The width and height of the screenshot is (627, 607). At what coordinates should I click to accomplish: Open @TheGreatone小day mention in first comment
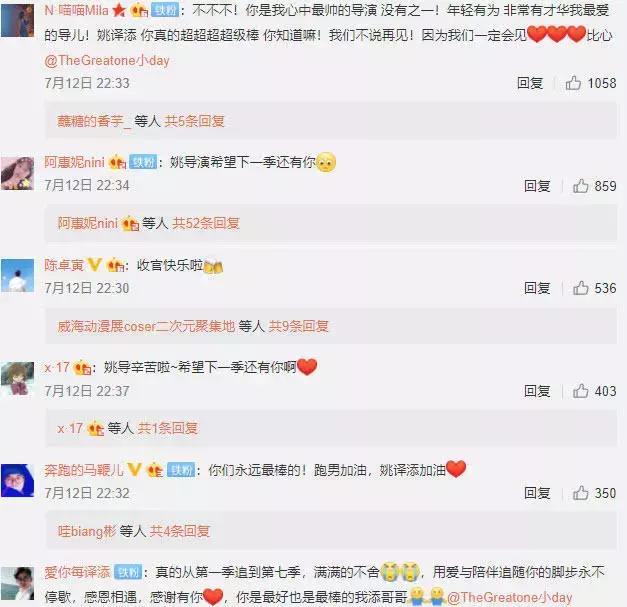107,60
